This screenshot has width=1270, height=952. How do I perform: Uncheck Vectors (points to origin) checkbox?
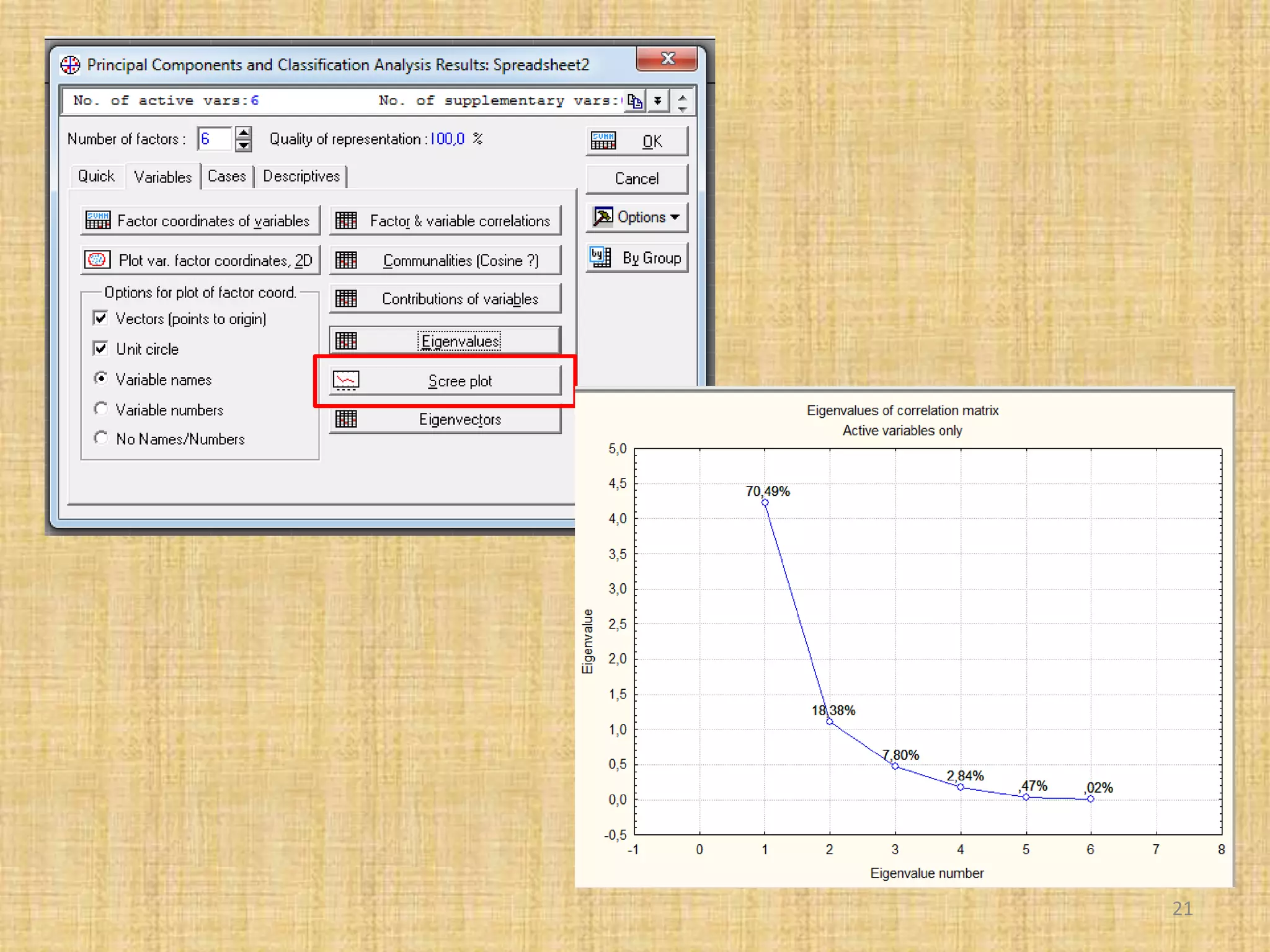(x=100, y=318)
